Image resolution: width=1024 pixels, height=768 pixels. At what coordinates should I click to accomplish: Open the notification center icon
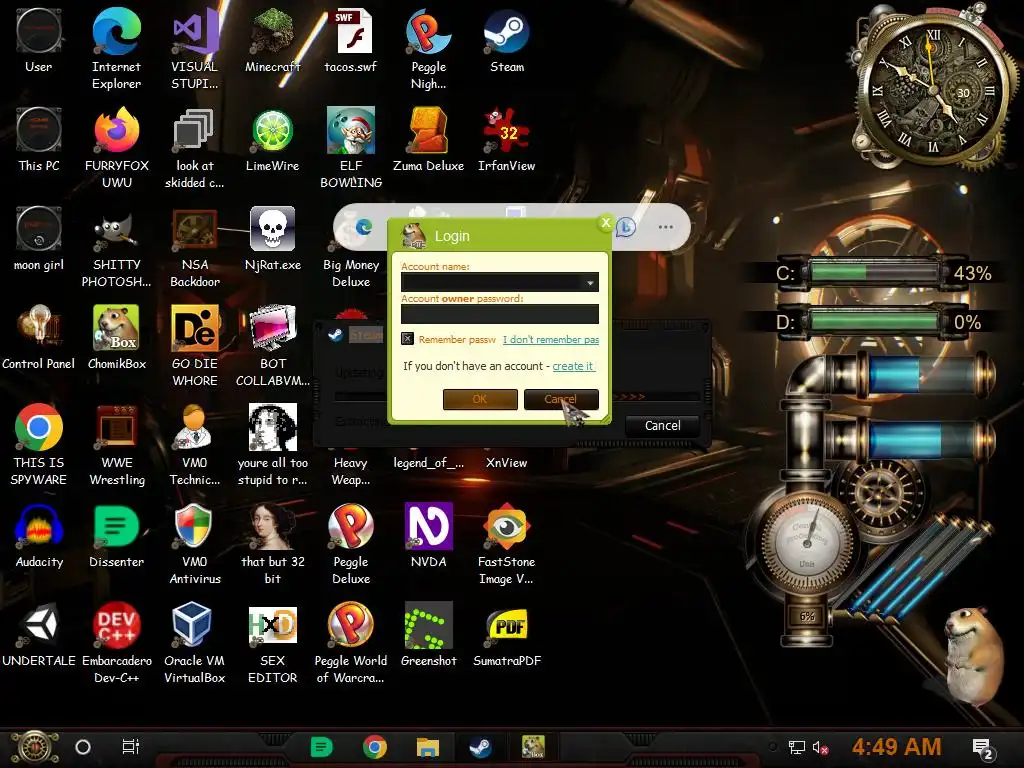tap(982, 748)
